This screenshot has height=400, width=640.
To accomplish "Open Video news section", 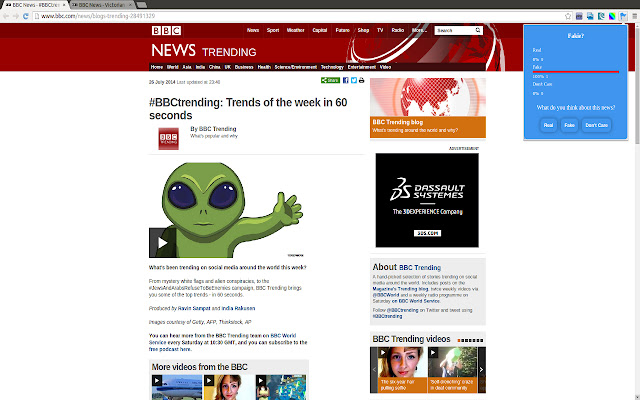I will point(385,67).
